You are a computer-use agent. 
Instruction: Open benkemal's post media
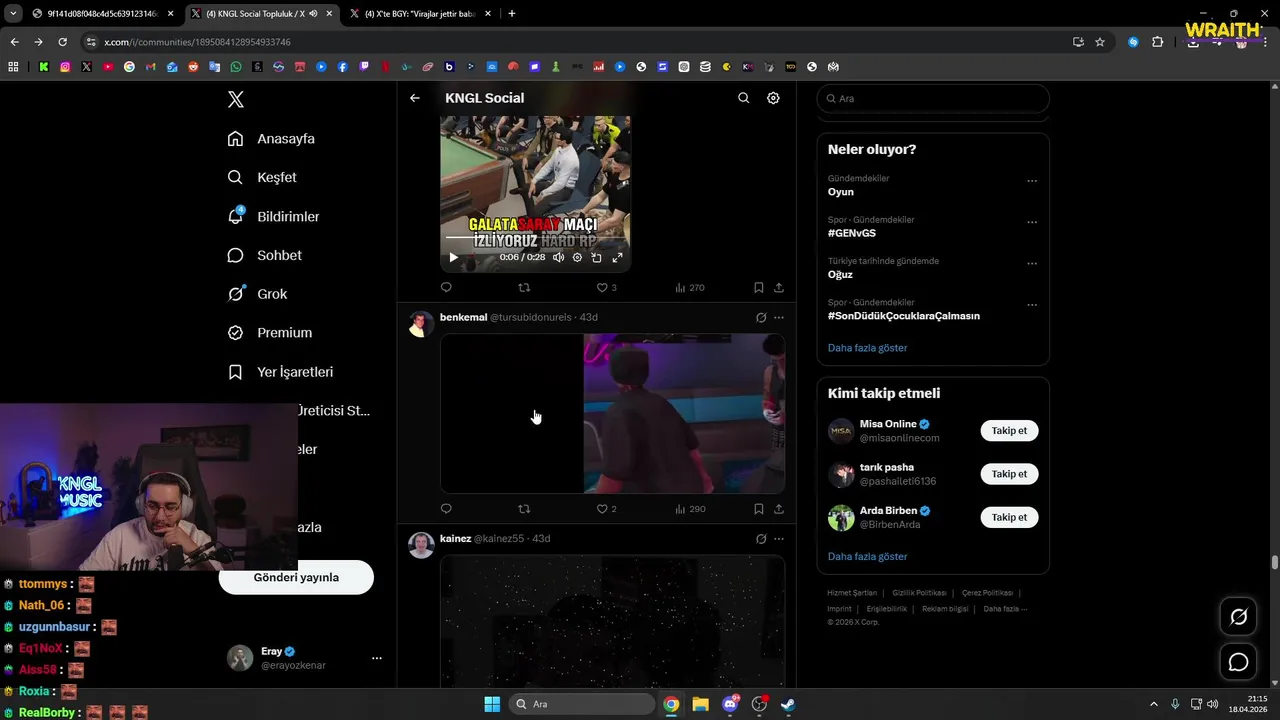[x=612, y=413]
